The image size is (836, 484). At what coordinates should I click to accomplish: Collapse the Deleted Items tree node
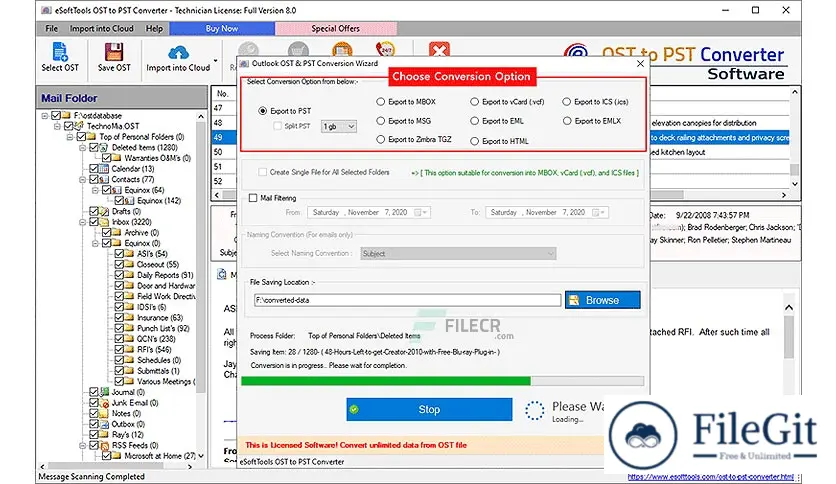point(83,148)
